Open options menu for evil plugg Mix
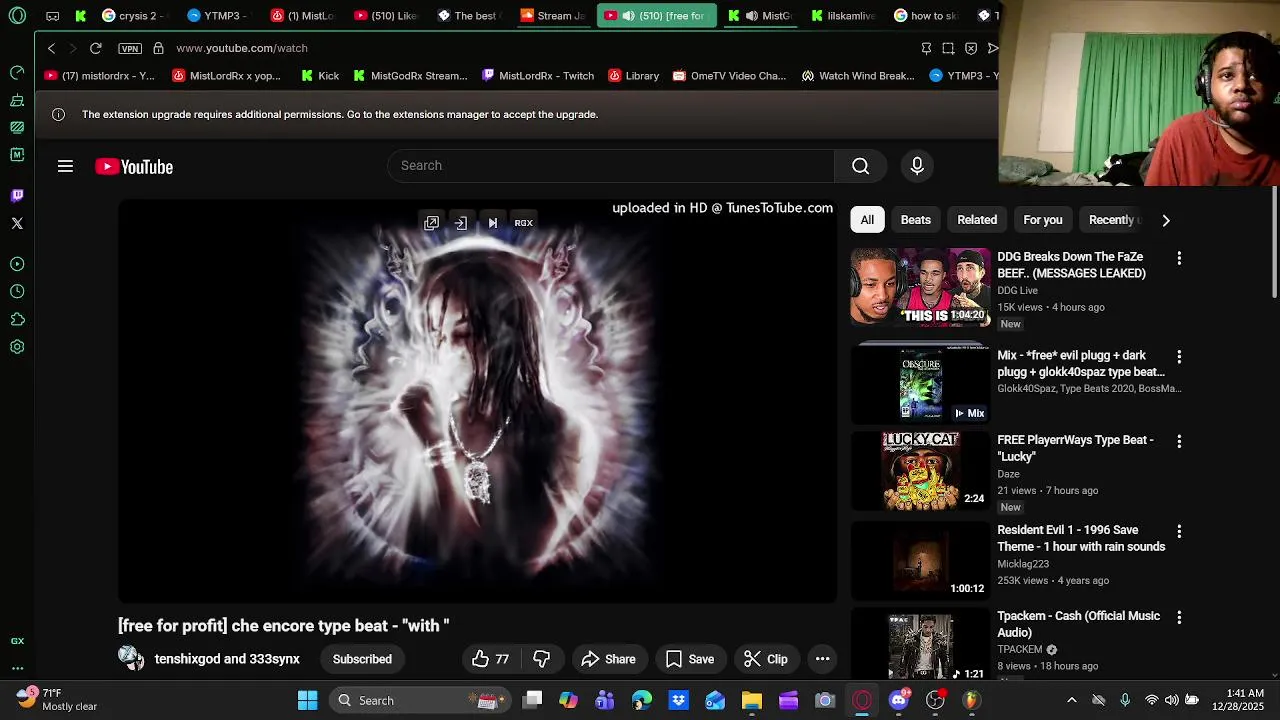This screenshot has width=1280, height=720. pyautogui.click(x=1179, y=356)
